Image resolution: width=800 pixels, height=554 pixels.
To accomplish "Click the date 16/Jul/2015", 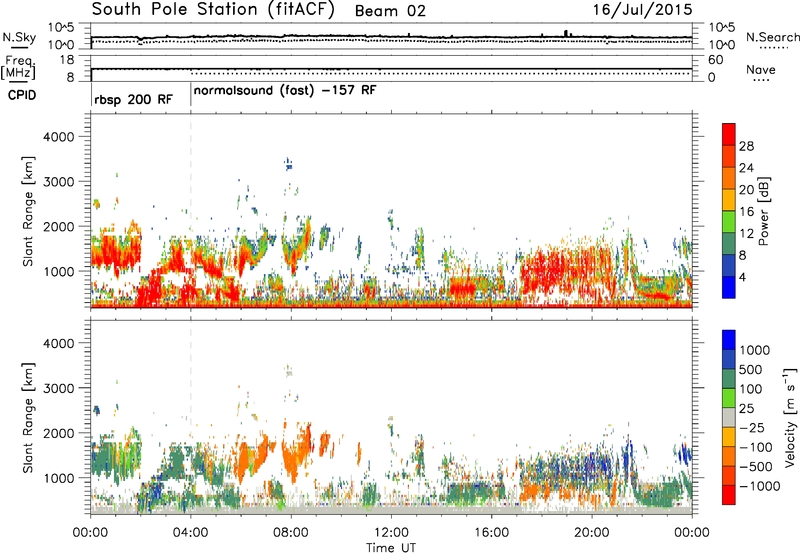I will [x=642, y=10].
